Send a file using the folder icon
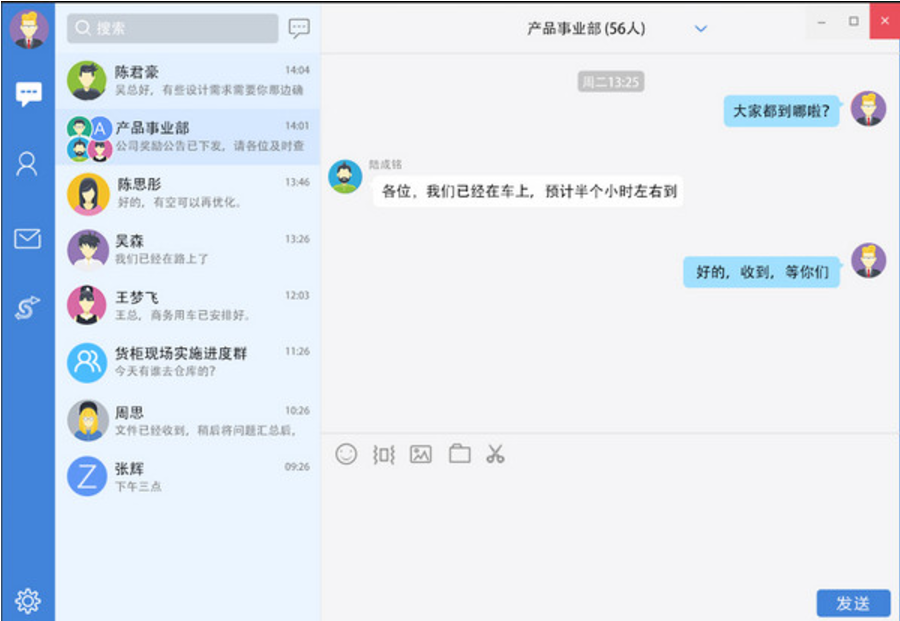900x621 pixels. [x=459, y=454]
